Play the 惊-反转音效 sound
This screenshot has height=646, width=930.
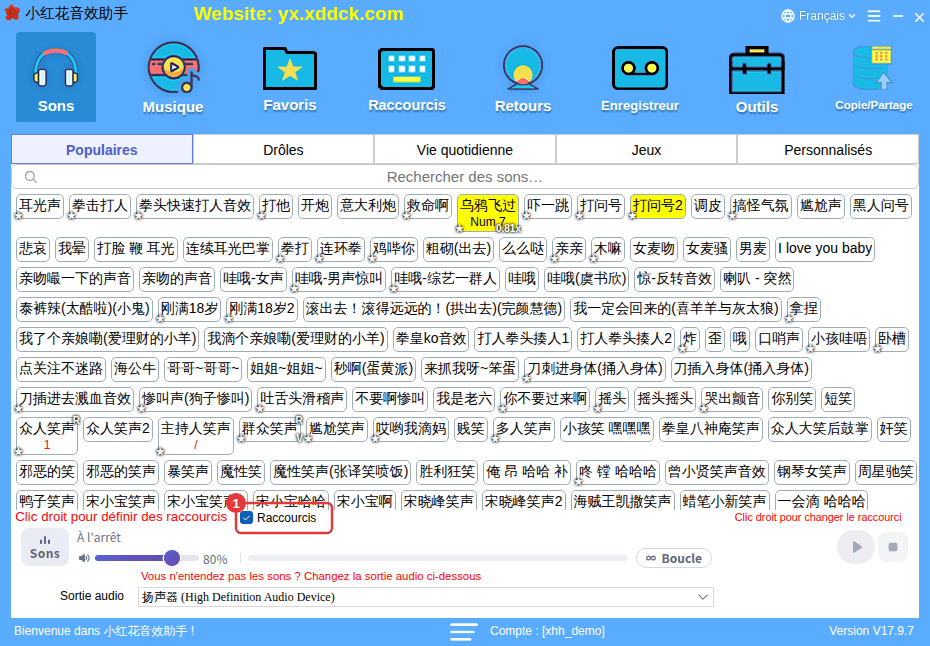674,279
